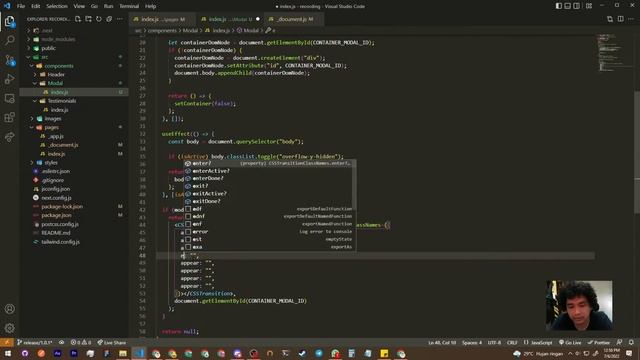The image size is (640, 360).
Task: Collapse the components folder
Action: (x=58, y=66)
